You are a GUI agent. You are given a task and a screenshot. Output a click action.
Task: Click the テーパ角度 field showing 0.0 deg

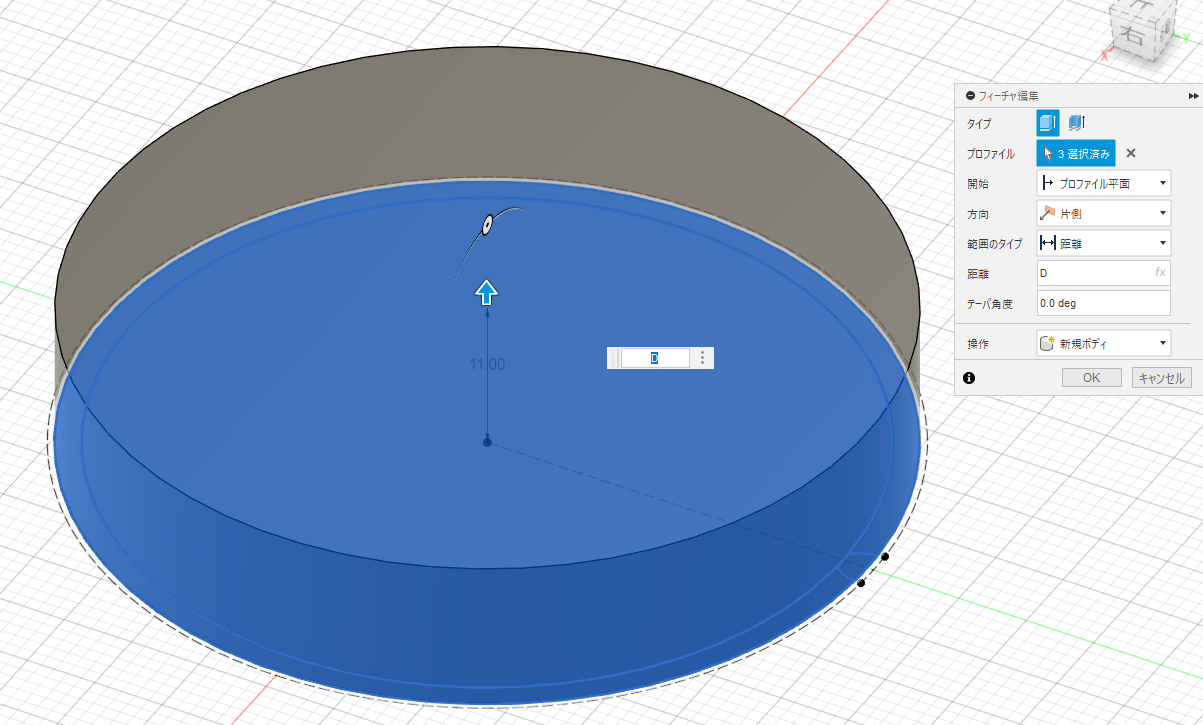pos(1103,303)
